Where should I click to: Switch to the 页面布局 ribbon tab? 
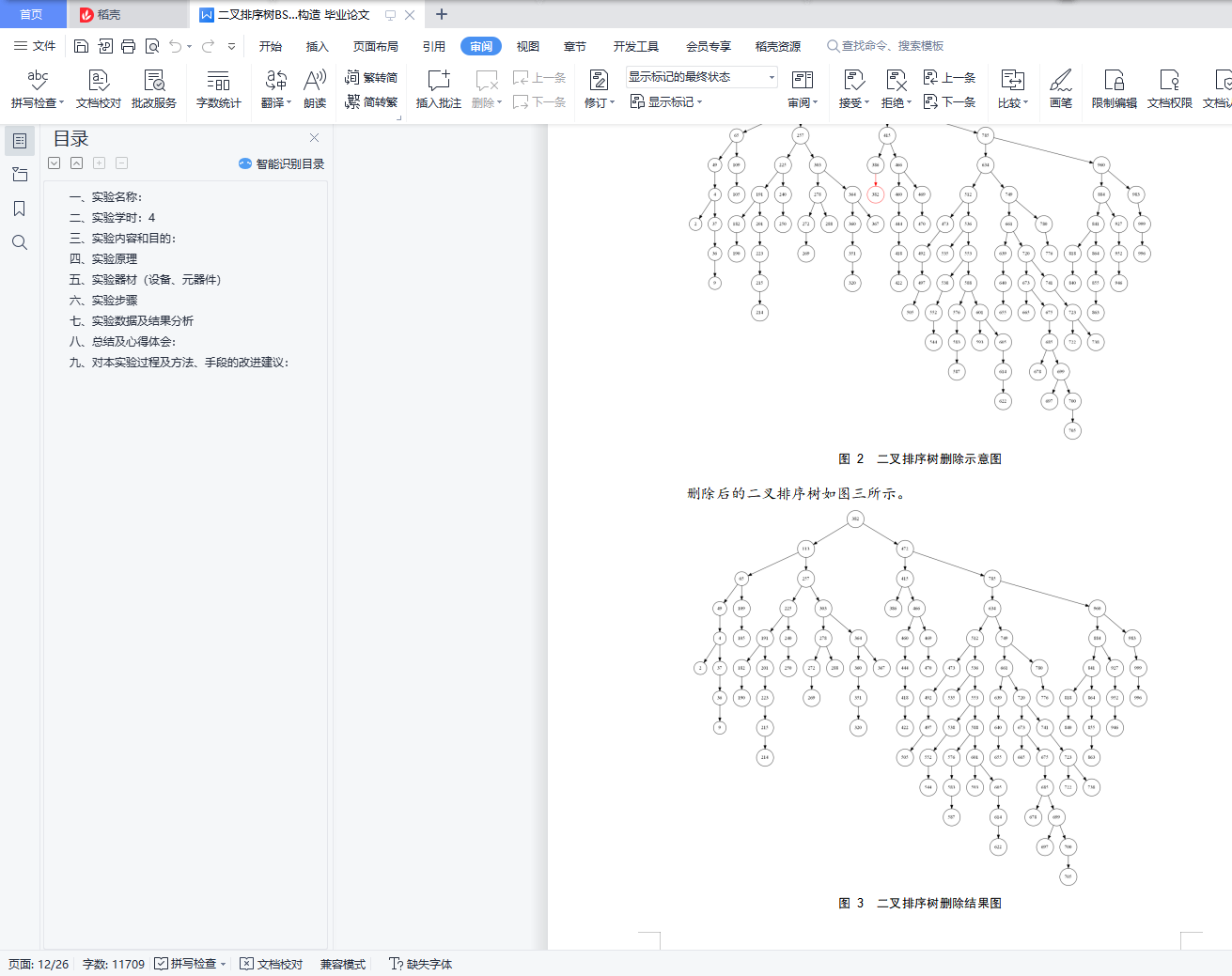[x=376, y=46]
